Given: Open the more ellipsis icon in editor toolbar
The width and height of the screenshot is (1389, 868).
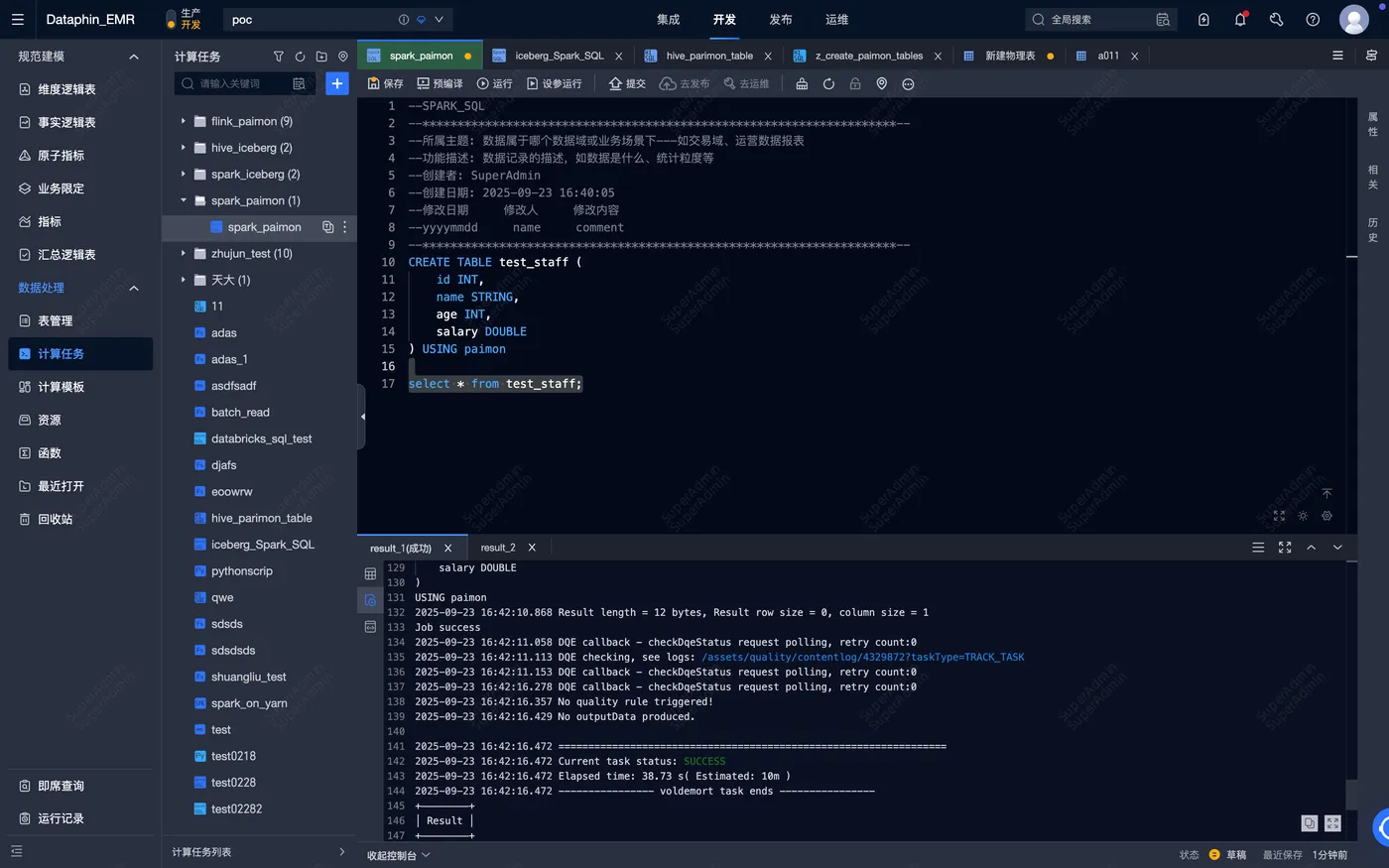Looking at the screenshot, I should [x=908, y=83].
